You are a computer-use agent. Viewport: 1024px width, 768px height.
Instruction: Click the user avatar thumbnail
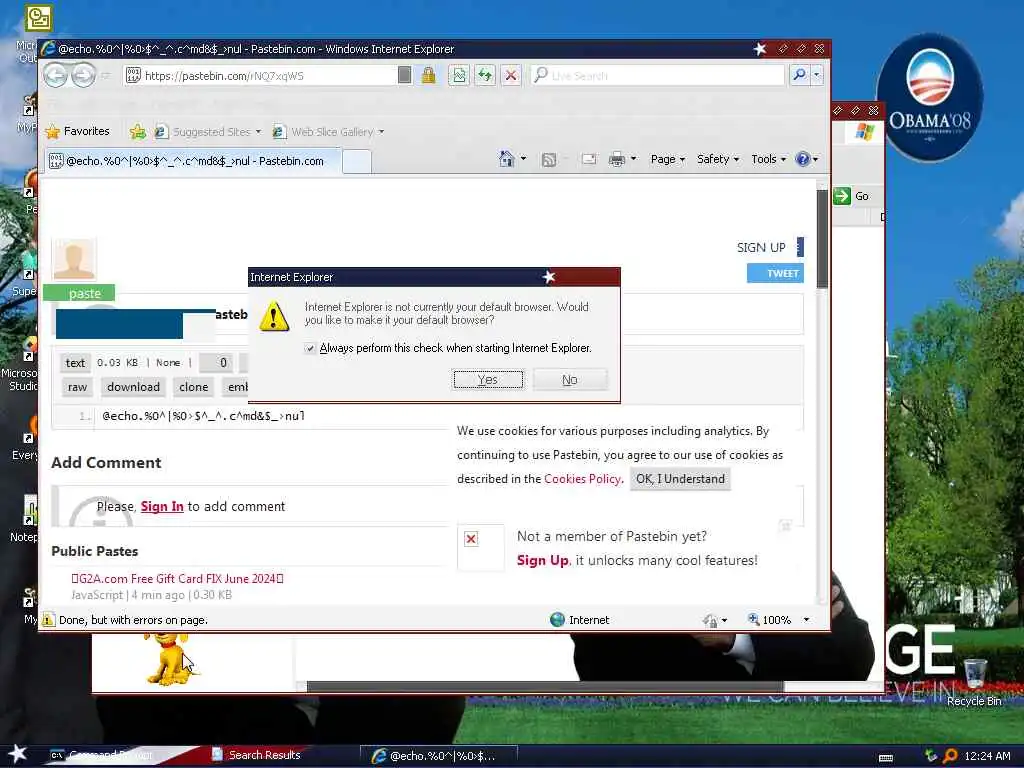[74, 260]
